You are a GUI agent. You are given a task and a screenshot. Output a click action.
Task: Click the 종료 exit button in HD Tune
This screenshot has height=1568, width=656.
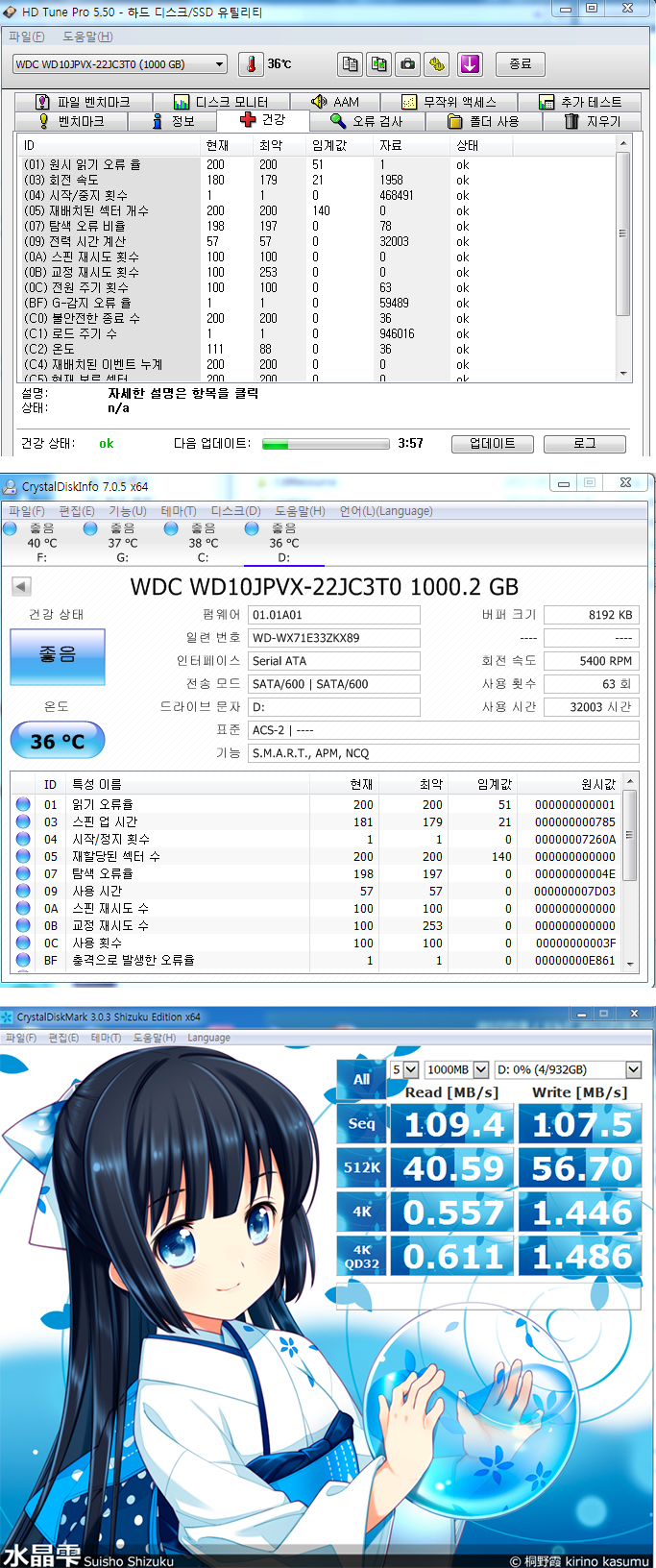coord(521,64)
